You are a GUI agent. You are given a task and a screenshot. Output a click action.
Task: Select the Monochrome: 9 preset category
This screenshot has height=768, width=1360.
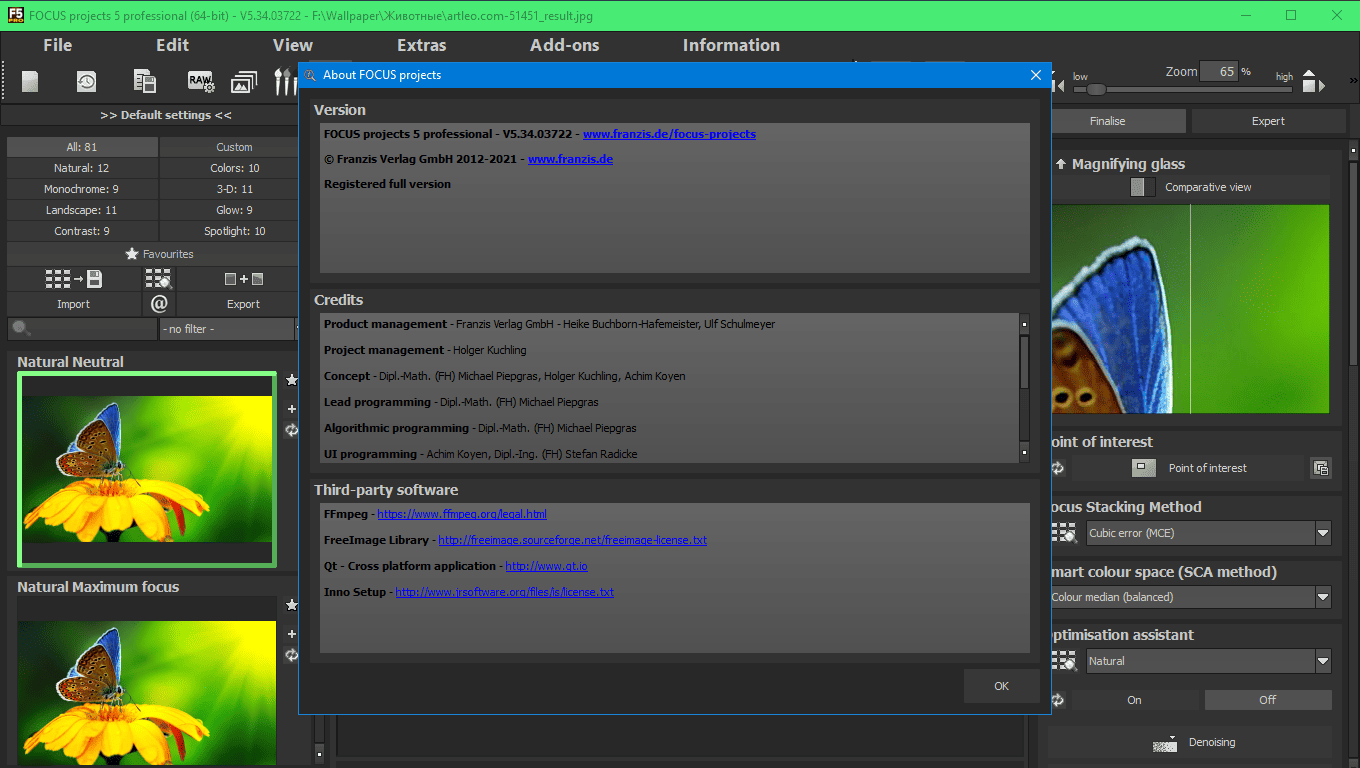tap(82, 189)
